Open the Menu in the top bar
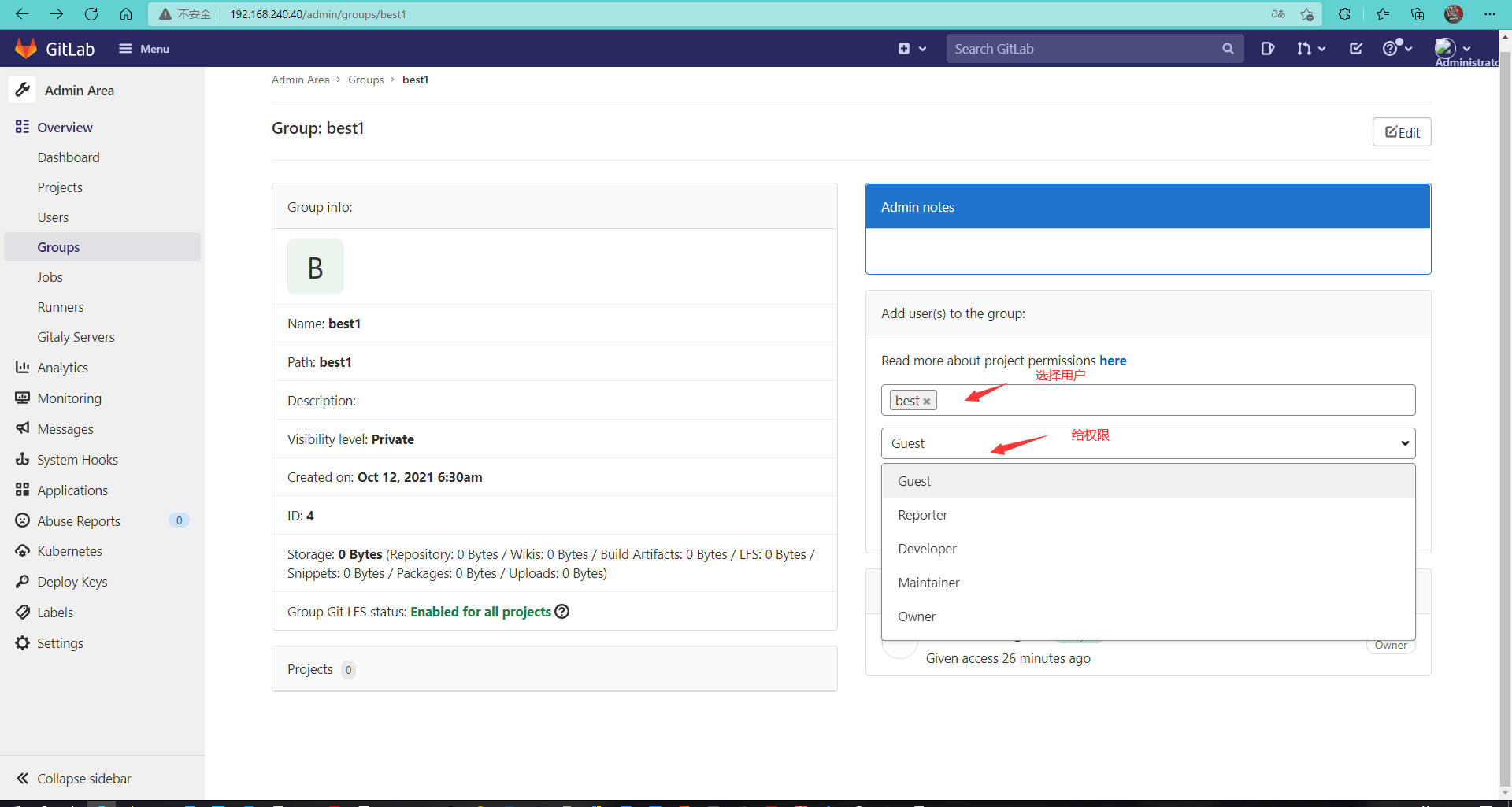Image resolution: width=1512 pixels, height=807 pixels. [144, 48]
